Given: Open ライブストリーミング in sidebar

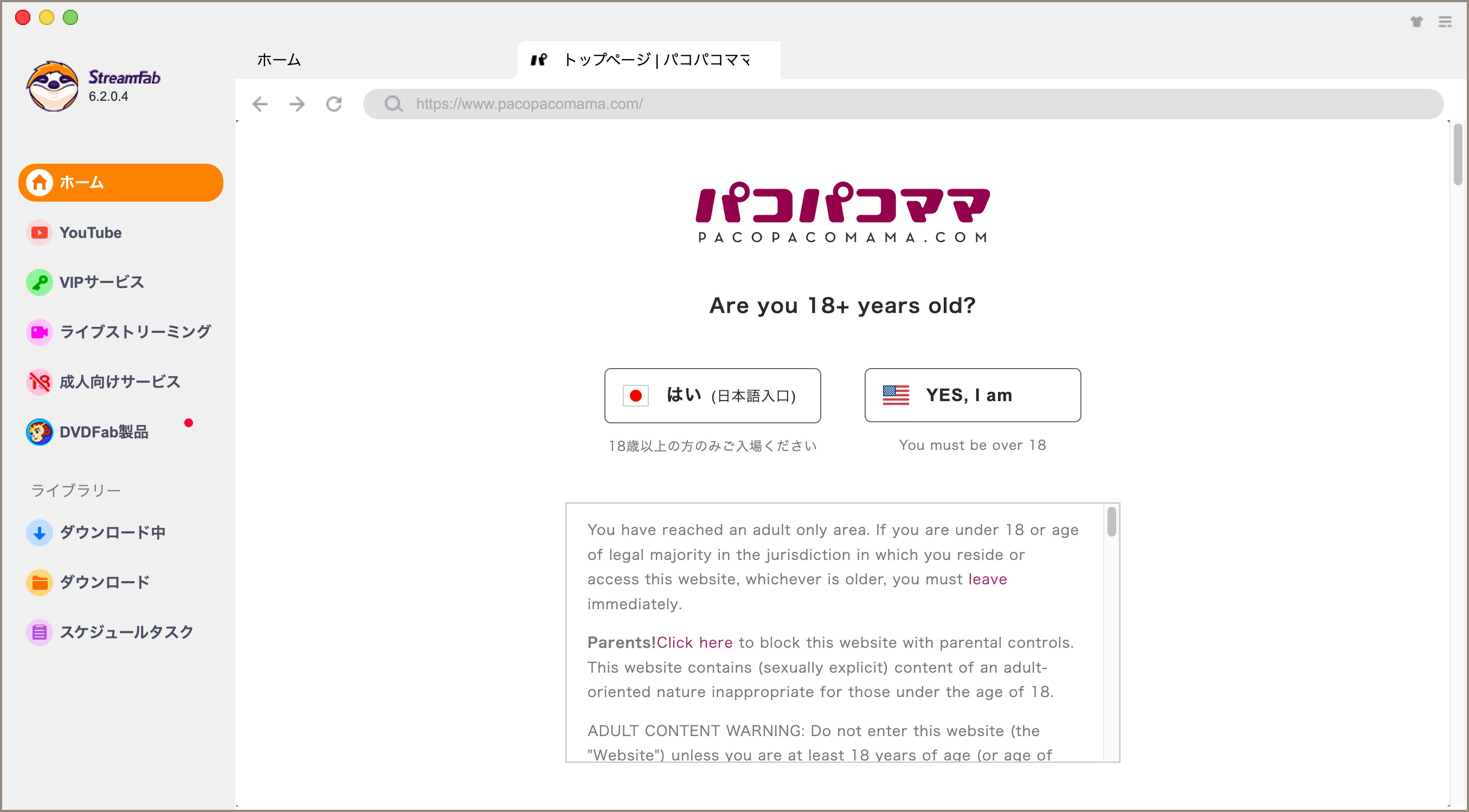Looking at the screenshot, I should tap(135, 332).
